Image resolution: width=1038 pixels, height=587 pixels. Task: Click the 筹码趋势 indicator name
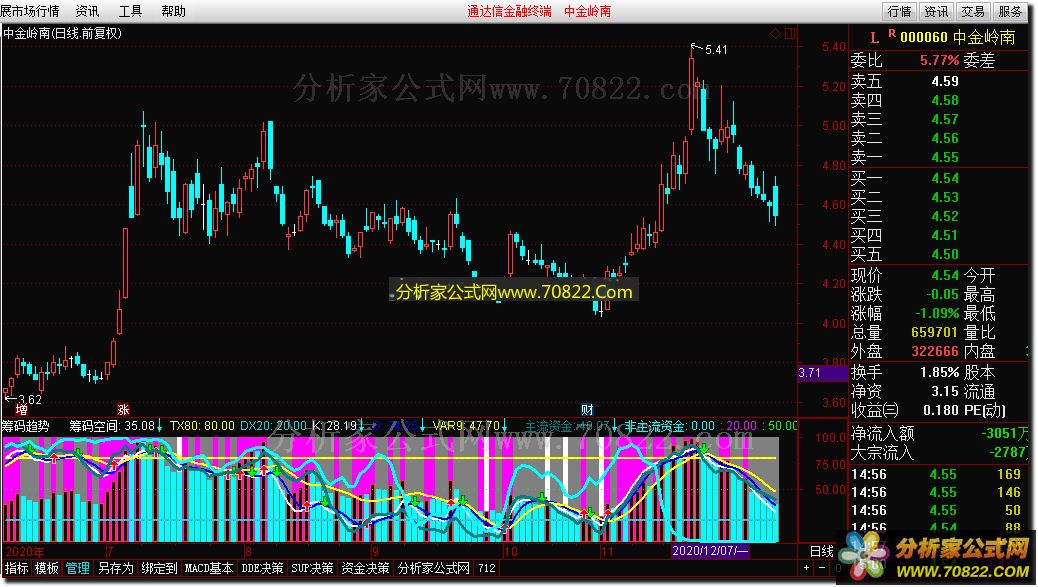pos(25,426)
